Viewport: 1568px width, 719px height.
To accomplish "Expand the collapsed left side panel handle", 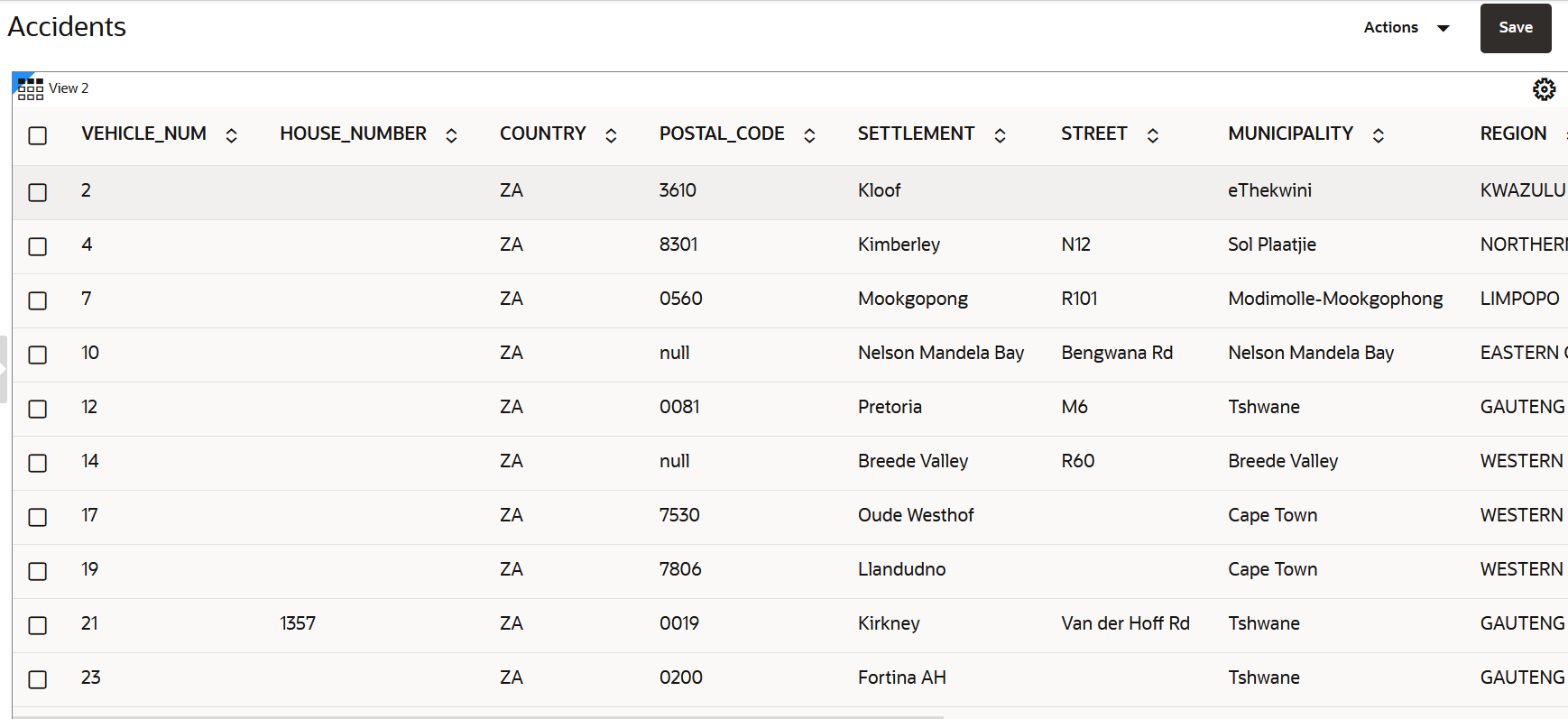I will point(4,369).
